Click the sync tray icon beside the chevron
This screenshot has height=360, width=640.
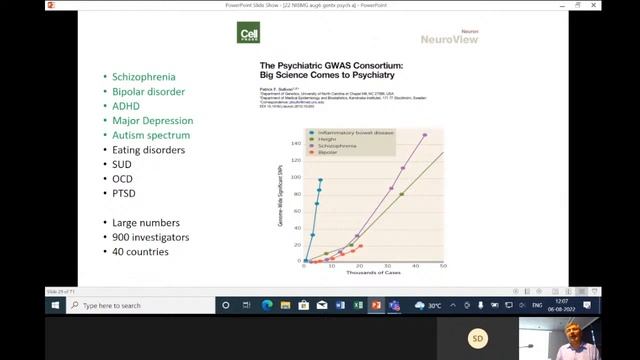(467, 305)
